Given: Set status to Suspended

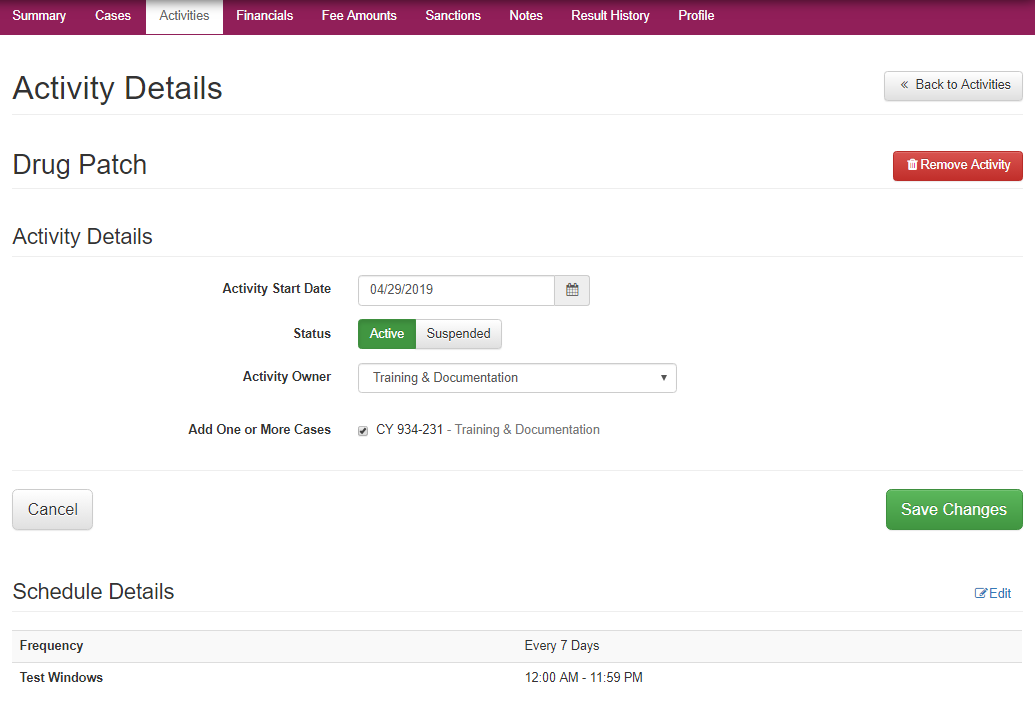Looking at the screenshot, I should [x=458, y=334].
